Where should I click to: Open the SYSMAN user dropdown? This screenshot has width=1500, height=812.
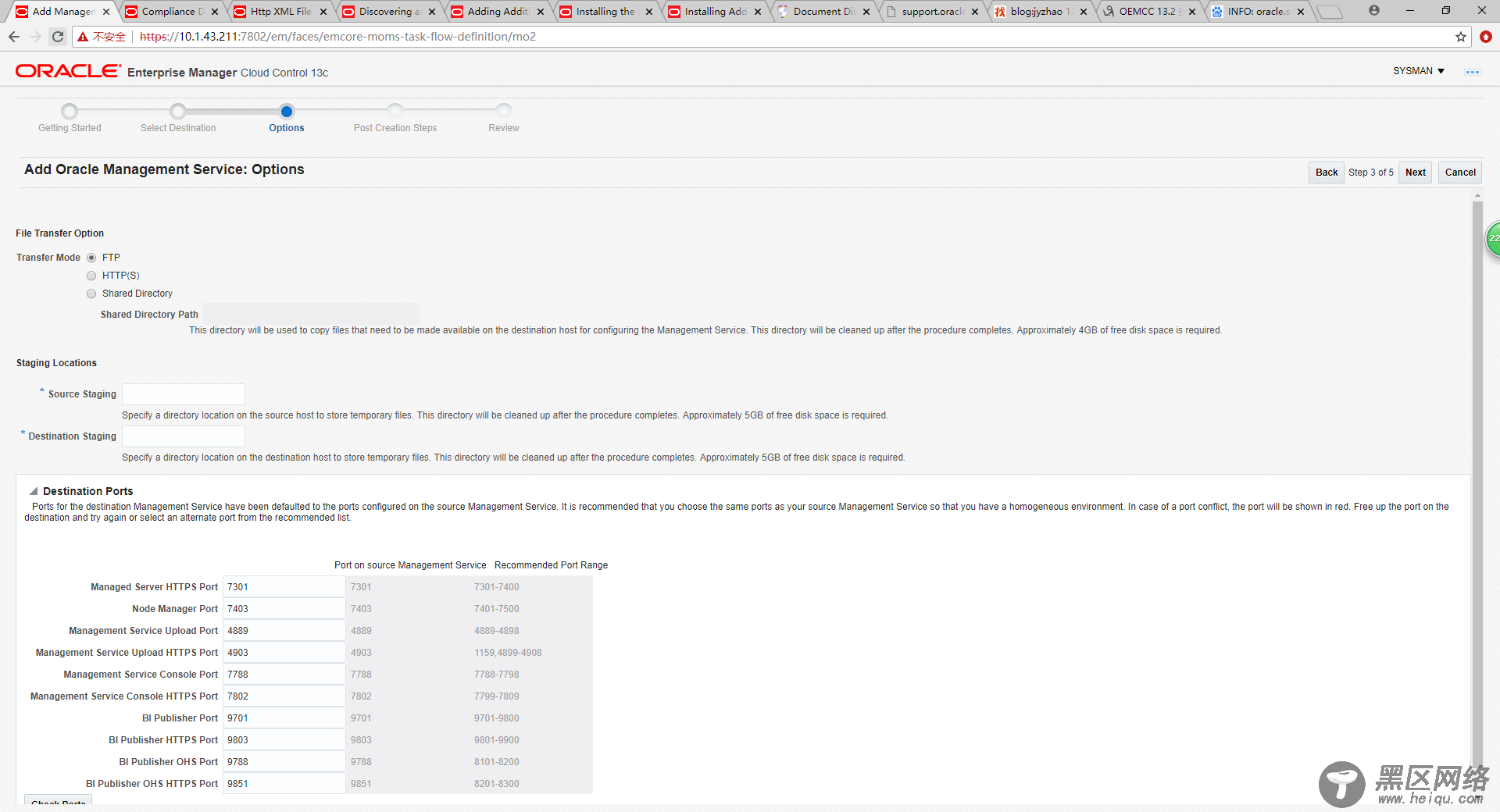1419,71
